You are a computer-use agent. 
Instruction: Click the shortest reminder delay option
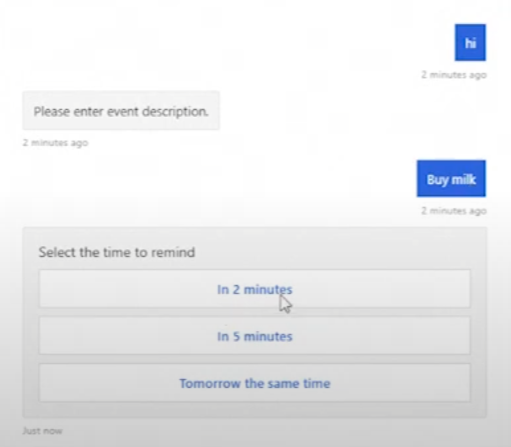pos(255,289)
